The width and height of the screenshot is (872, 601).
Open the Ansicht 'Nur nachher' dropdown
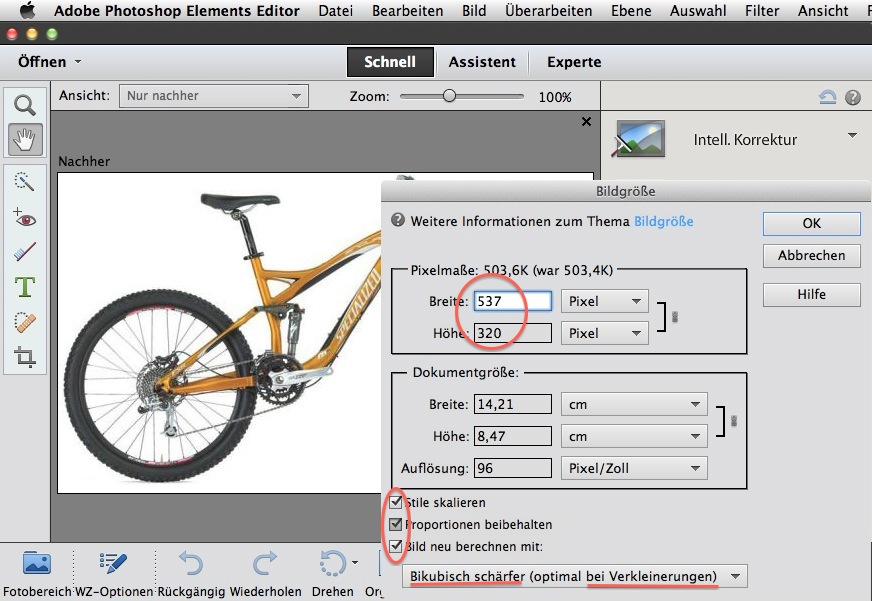(x=214, y=96)
